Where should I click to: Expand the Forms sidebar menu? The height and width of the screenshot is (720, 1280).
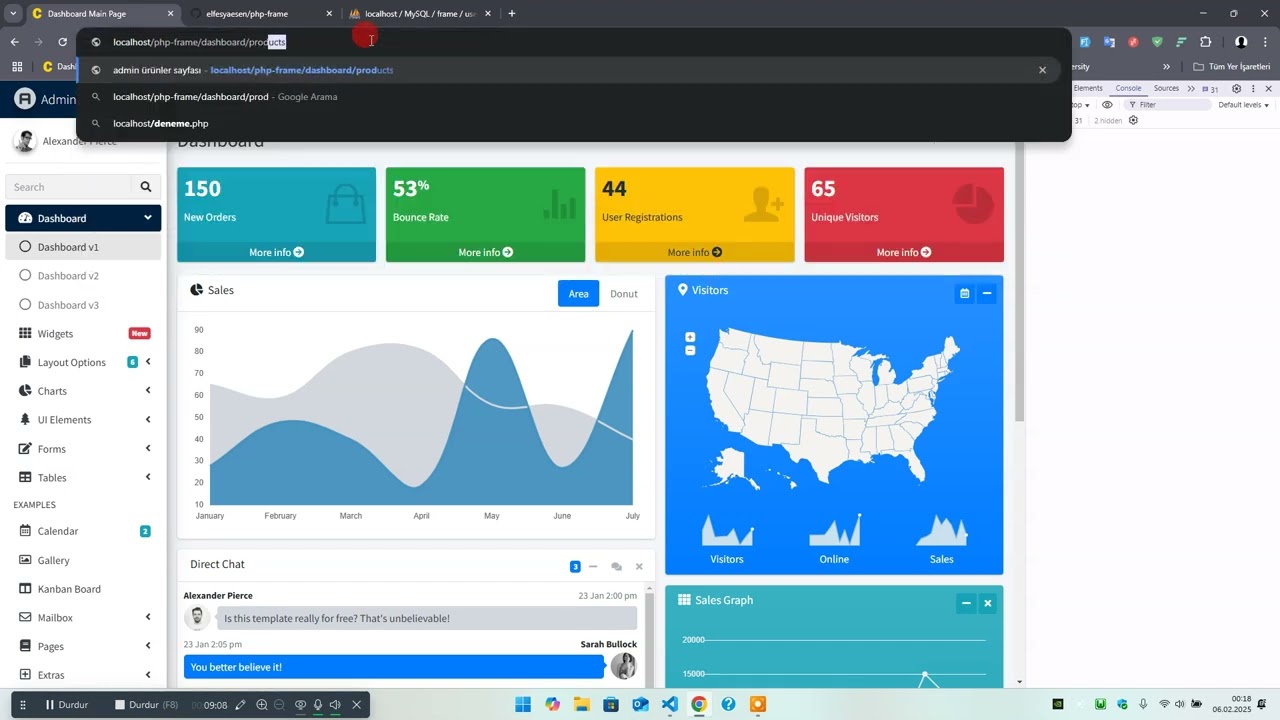pos(83,449)
